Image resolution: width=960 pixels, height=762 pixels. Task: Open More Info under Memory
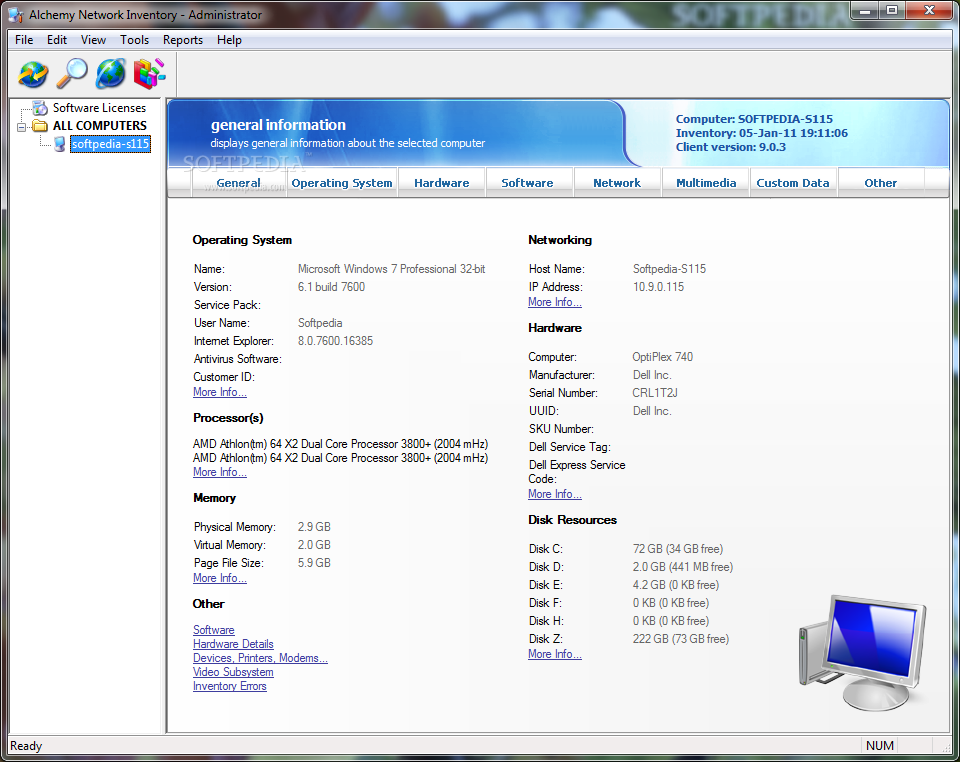220,578
